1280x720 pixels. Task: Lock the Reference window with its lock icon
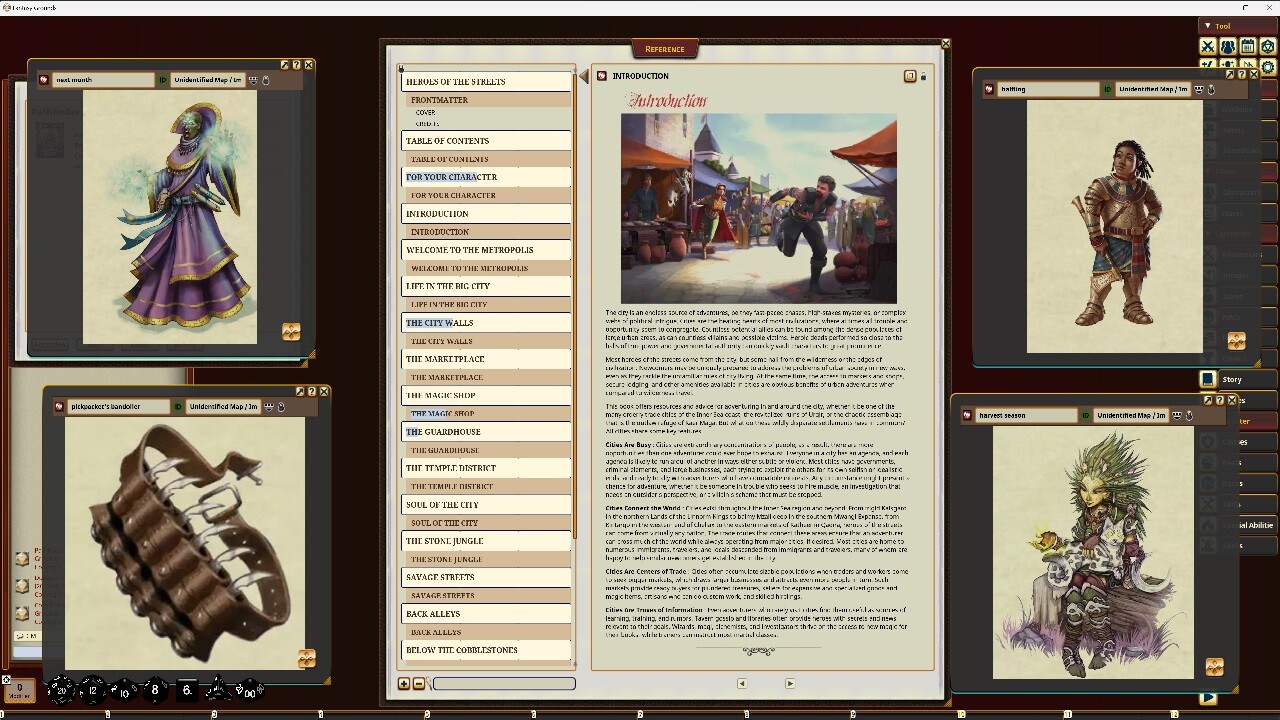(x=923, y=76)
